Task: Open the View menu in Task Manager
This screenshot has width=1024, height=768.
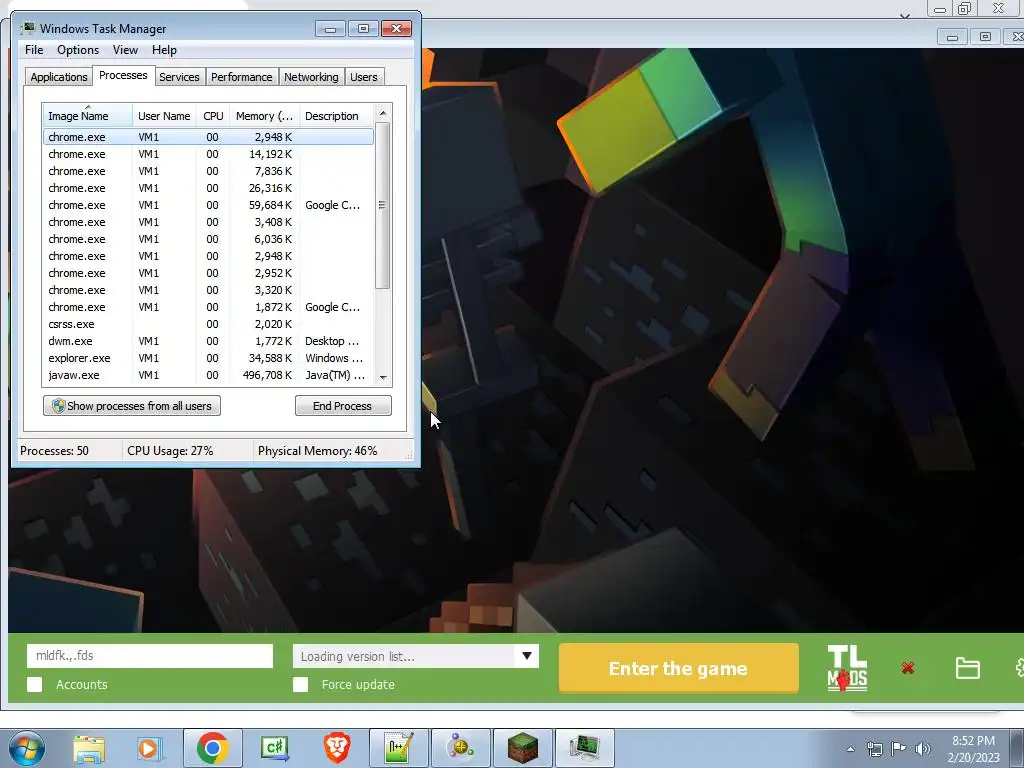Action: click(x=125, y=50)
